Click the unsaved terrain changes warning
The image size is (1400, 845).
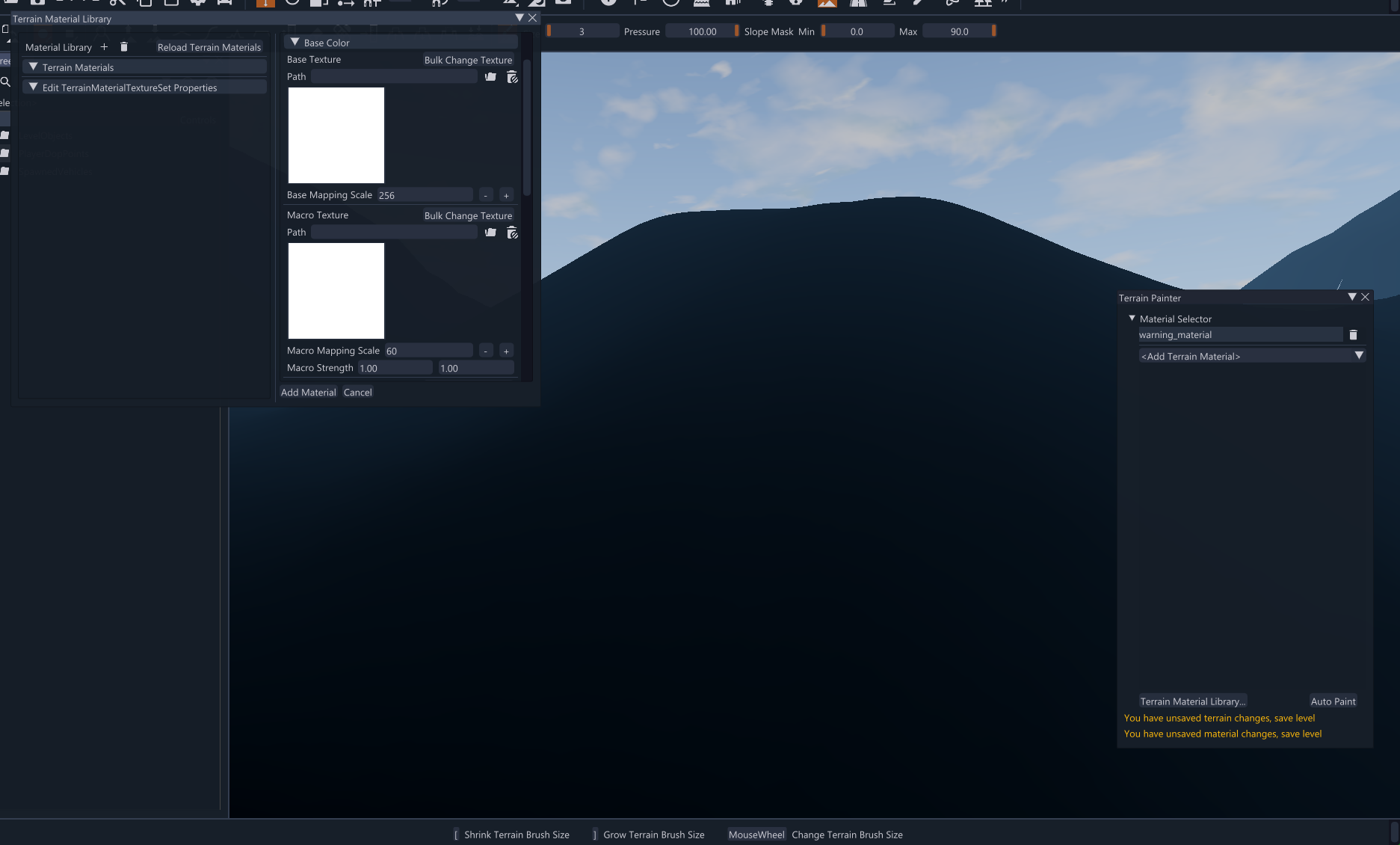(x=1219, y=718)
